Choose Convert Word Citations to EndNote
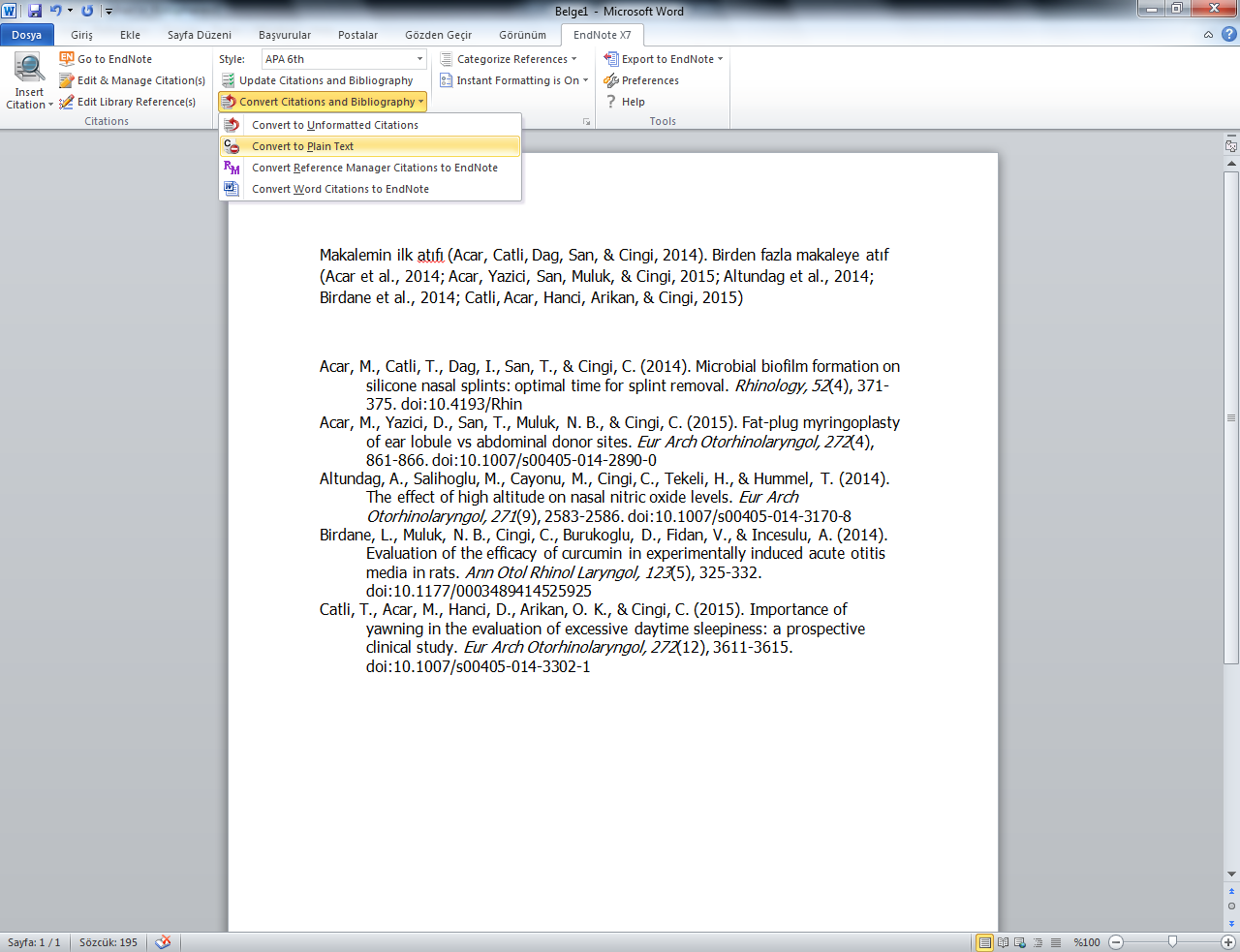This screenshot has width=1240, height=952. (x=370, y=189)
